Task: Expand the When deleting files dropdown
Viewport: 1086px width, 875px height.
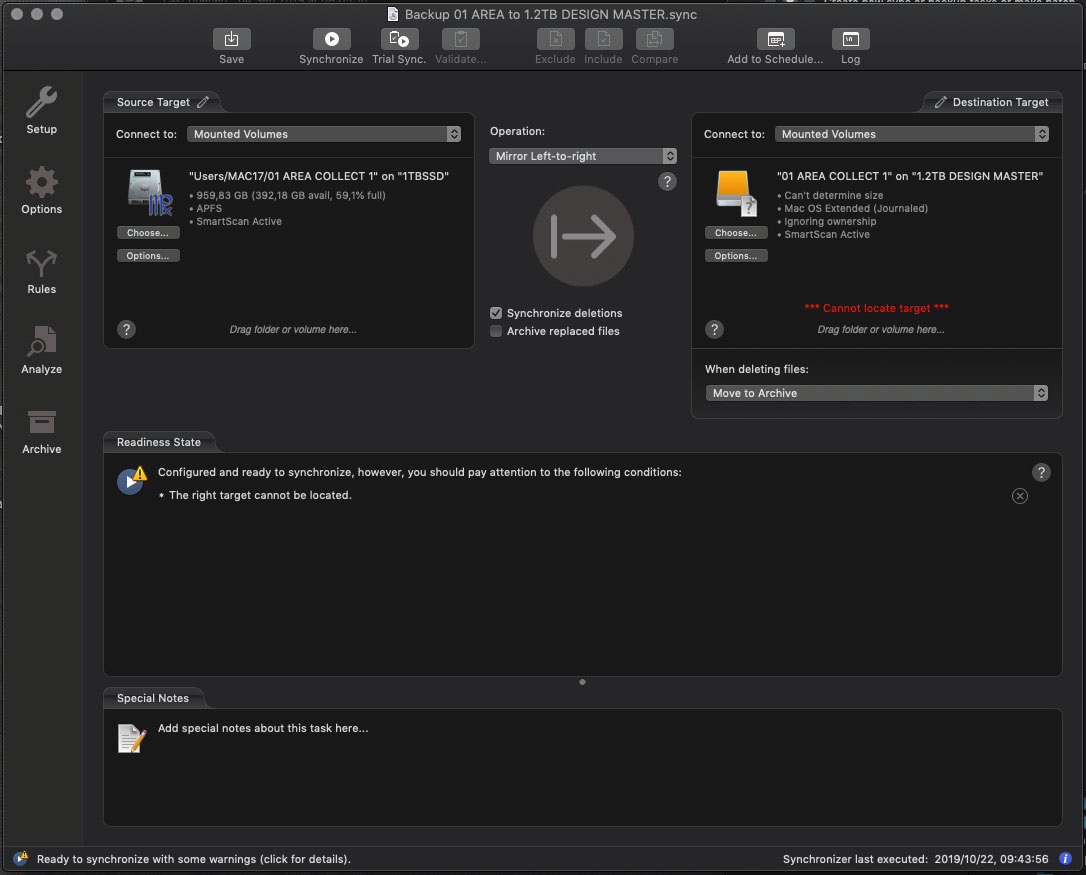Action: pos(876,393)
